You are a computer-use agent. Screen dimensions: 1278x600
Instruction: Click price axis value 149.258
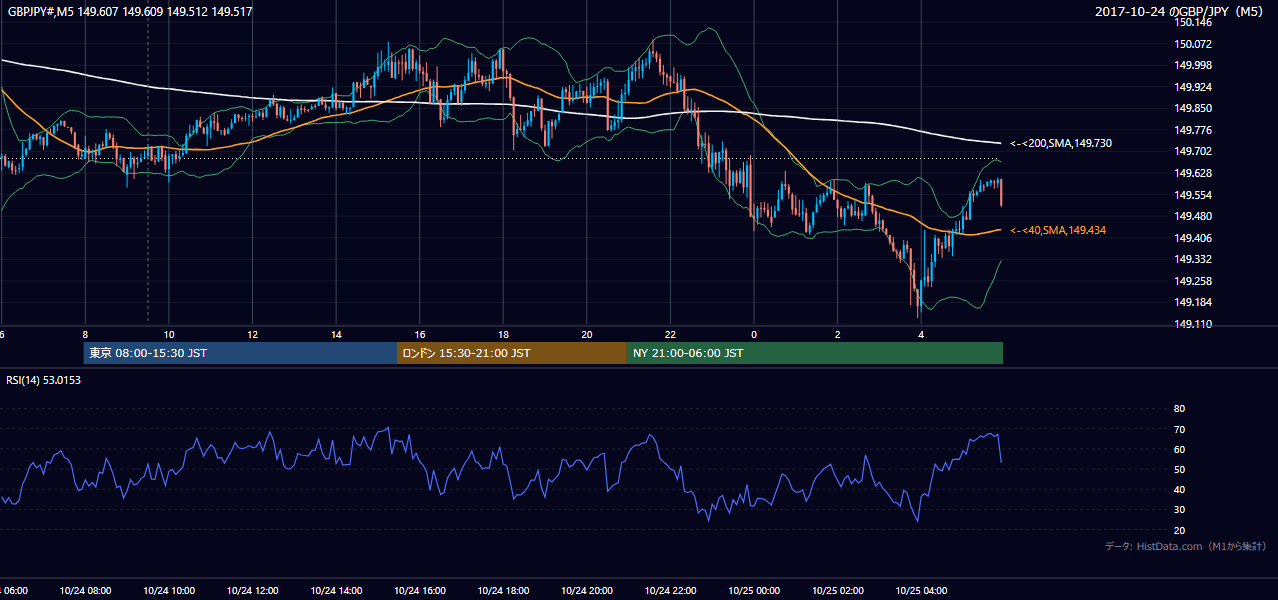pyautogui.click(x=1193, y=282)
